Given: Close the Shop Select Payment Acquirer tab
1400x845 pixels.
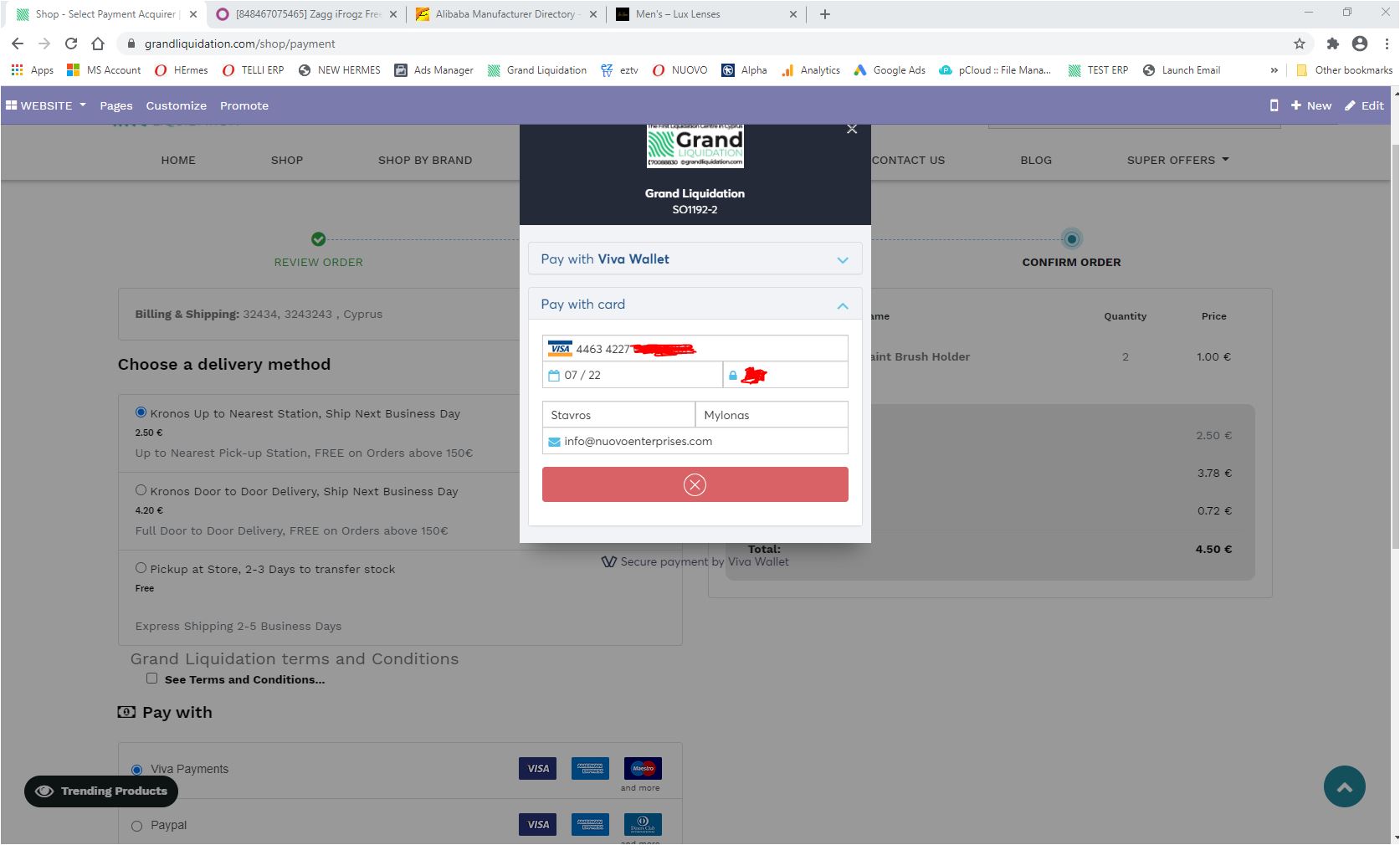Looking at the screenshot, I should click(x=193, y=14).
